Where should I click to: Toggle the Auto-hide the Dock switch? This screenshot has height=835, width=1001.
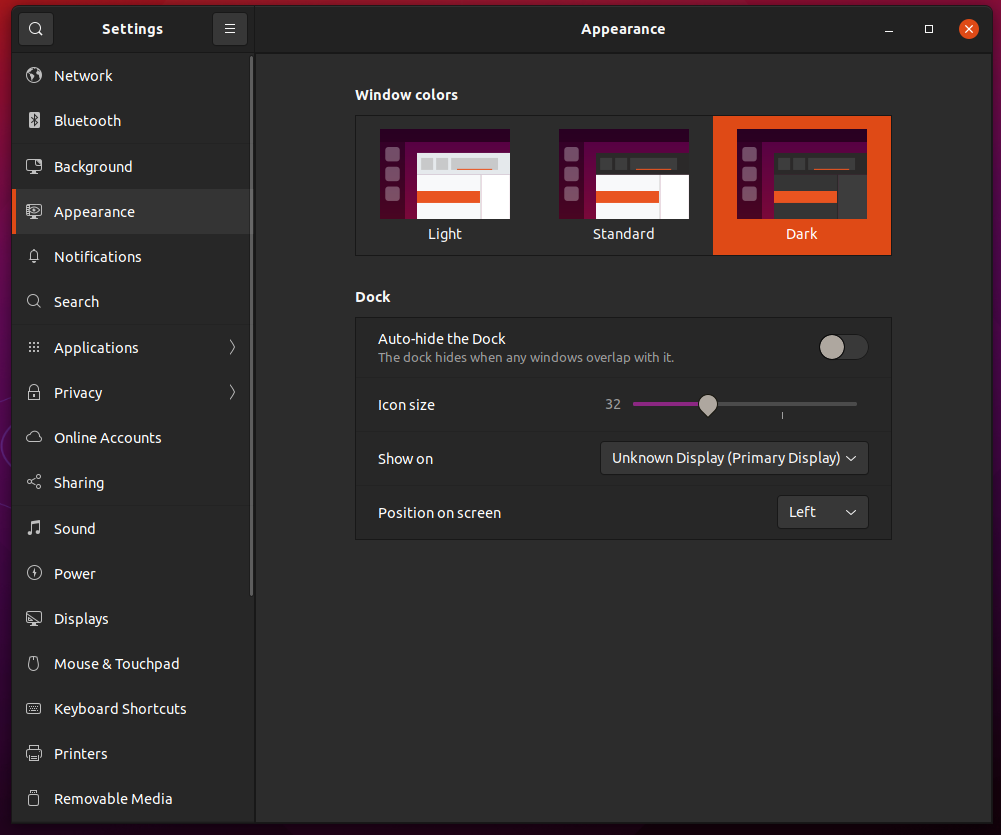(843, 347)
